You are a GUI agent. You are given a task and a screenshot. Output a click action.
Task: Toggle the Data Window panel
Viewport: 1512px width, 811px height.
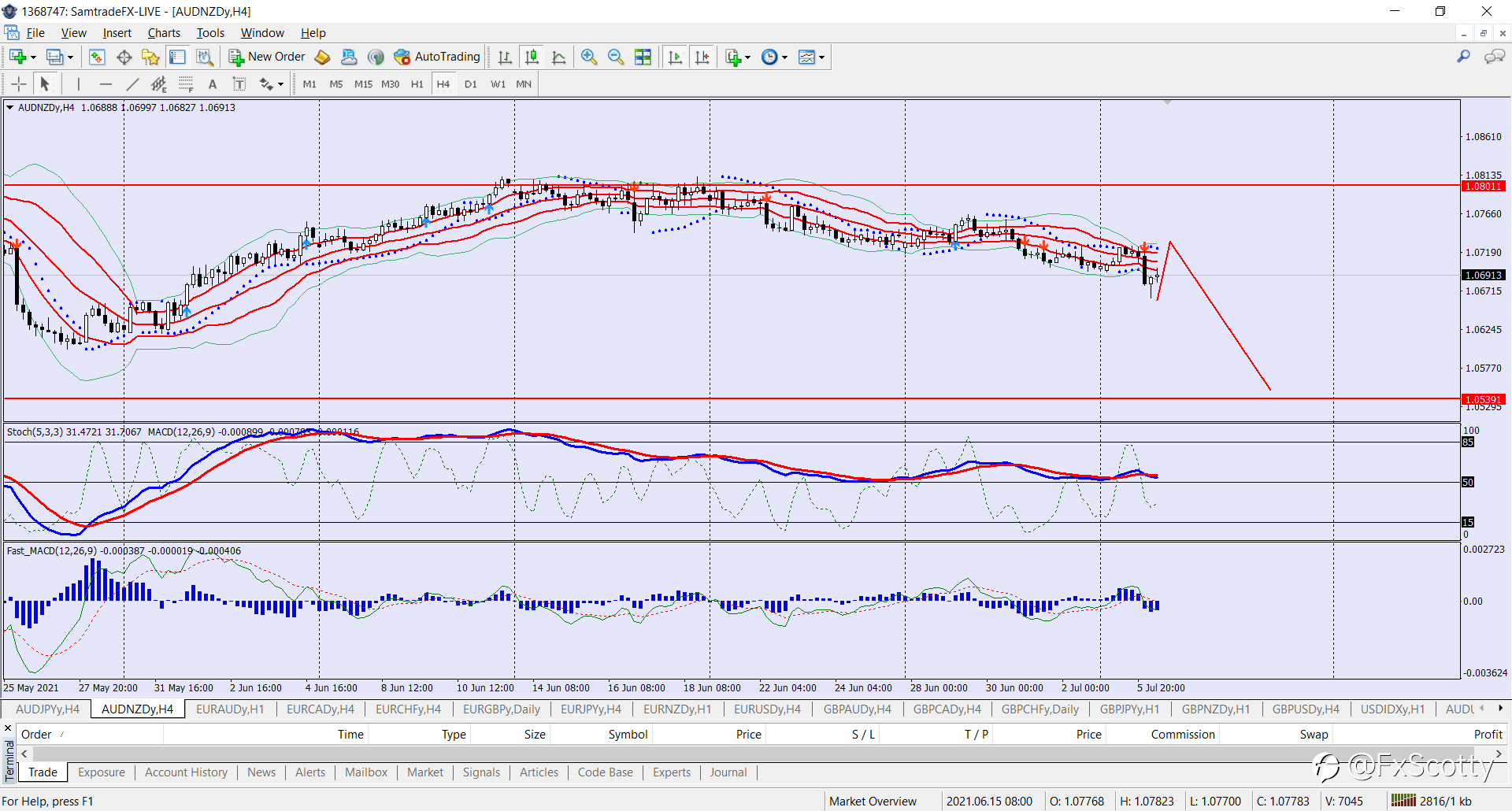[x=124, y=57]
